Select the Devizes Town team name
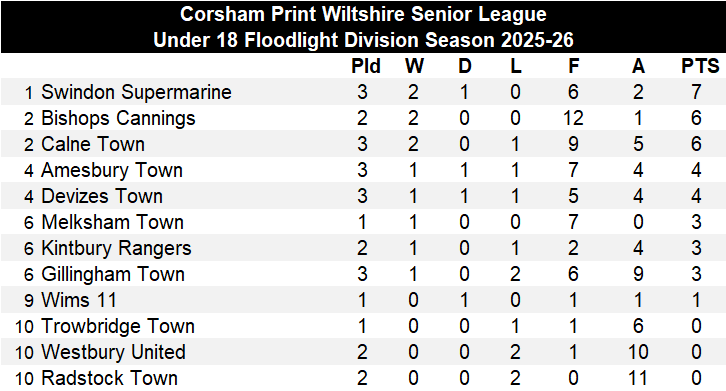The image size is (726, 391). (102, 196)
